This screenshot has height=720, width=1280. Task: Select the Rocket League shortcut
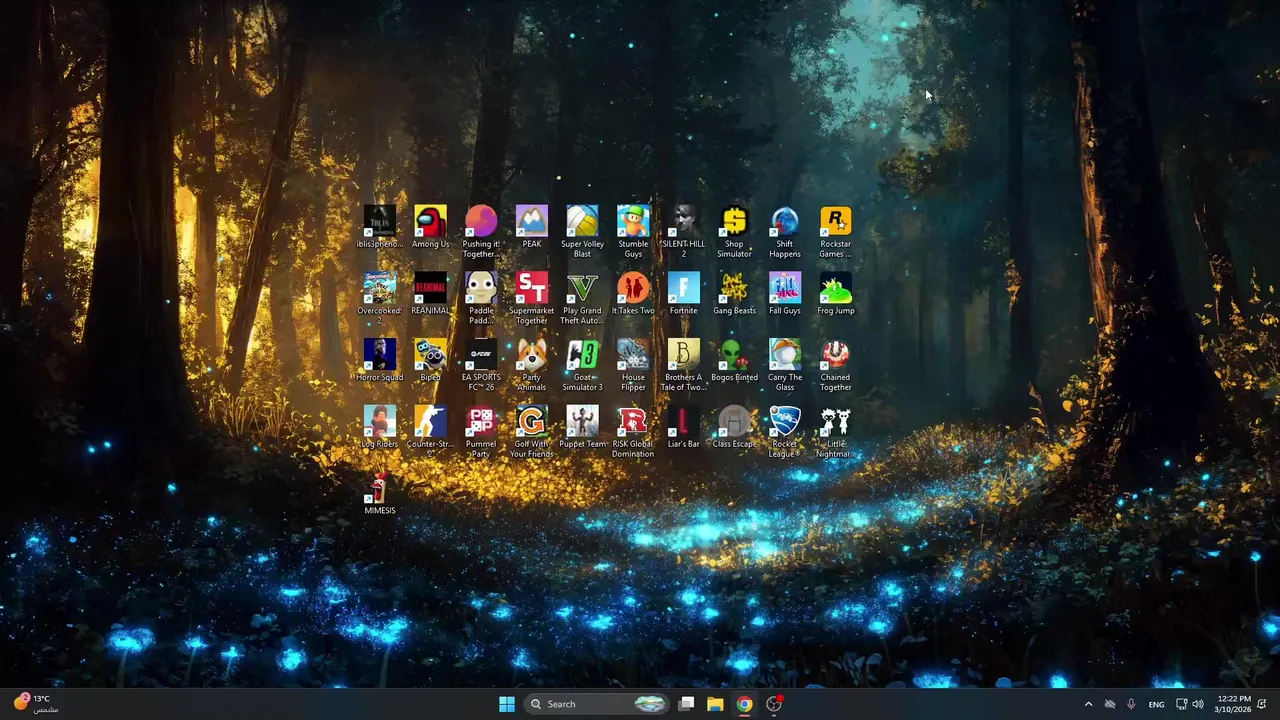tap(785, 431)
